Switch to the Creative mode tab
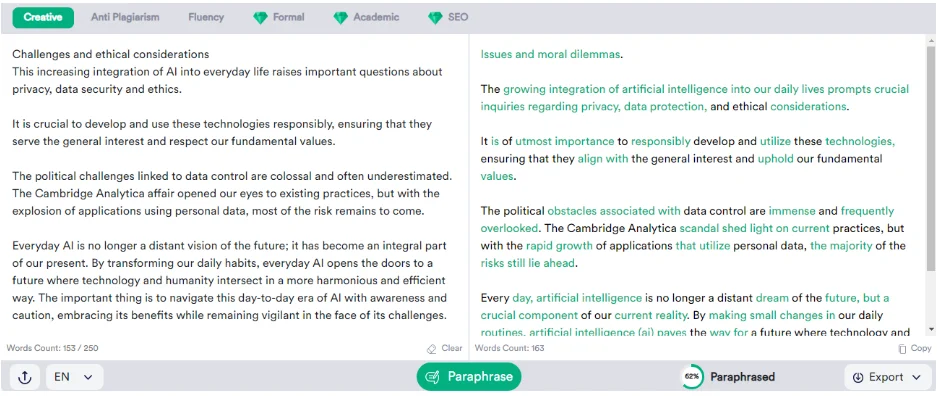Image resolution: width=937 pixels, height=396 pixels. point(43,17)
